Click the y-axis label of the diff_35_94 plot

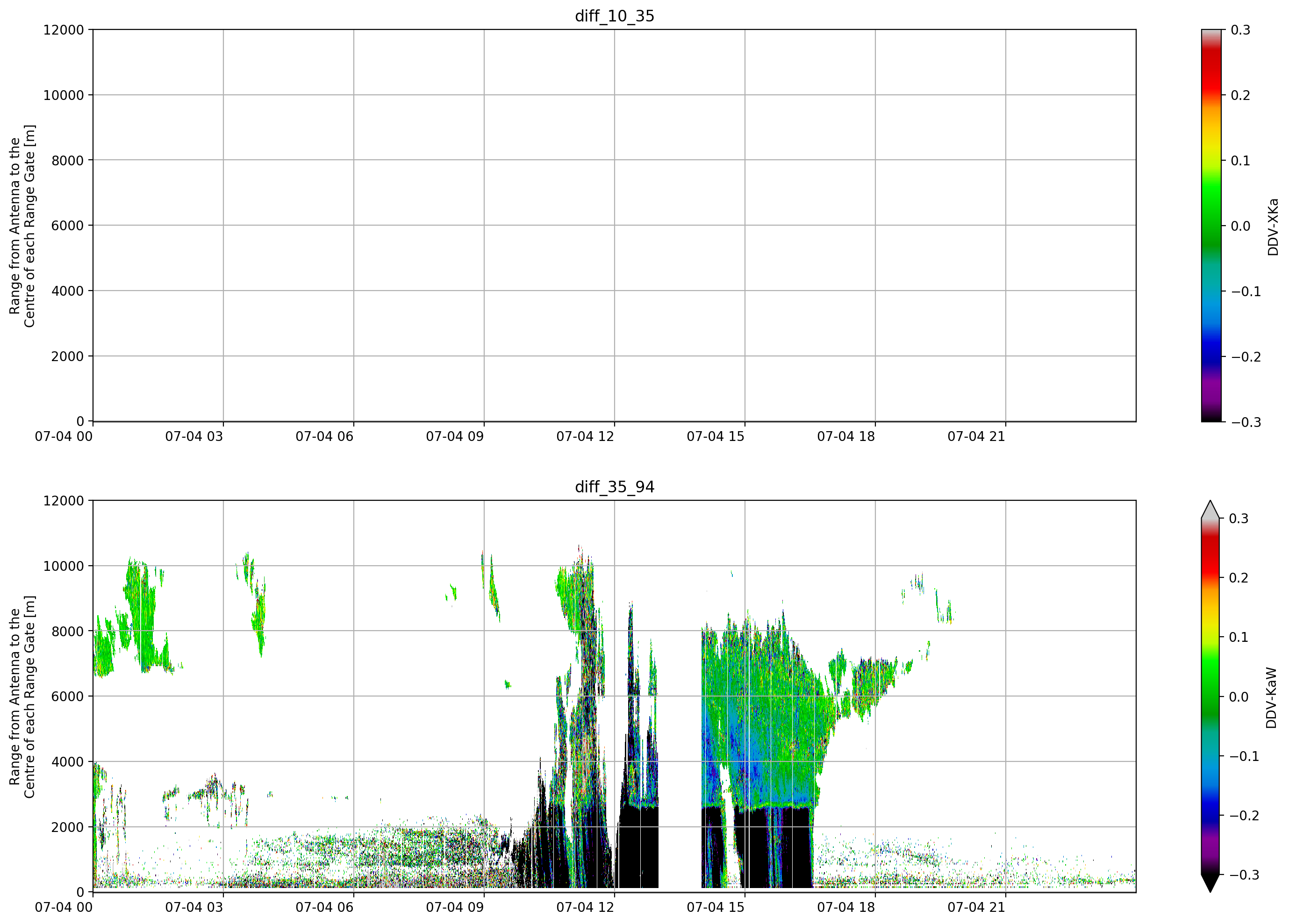22,697
